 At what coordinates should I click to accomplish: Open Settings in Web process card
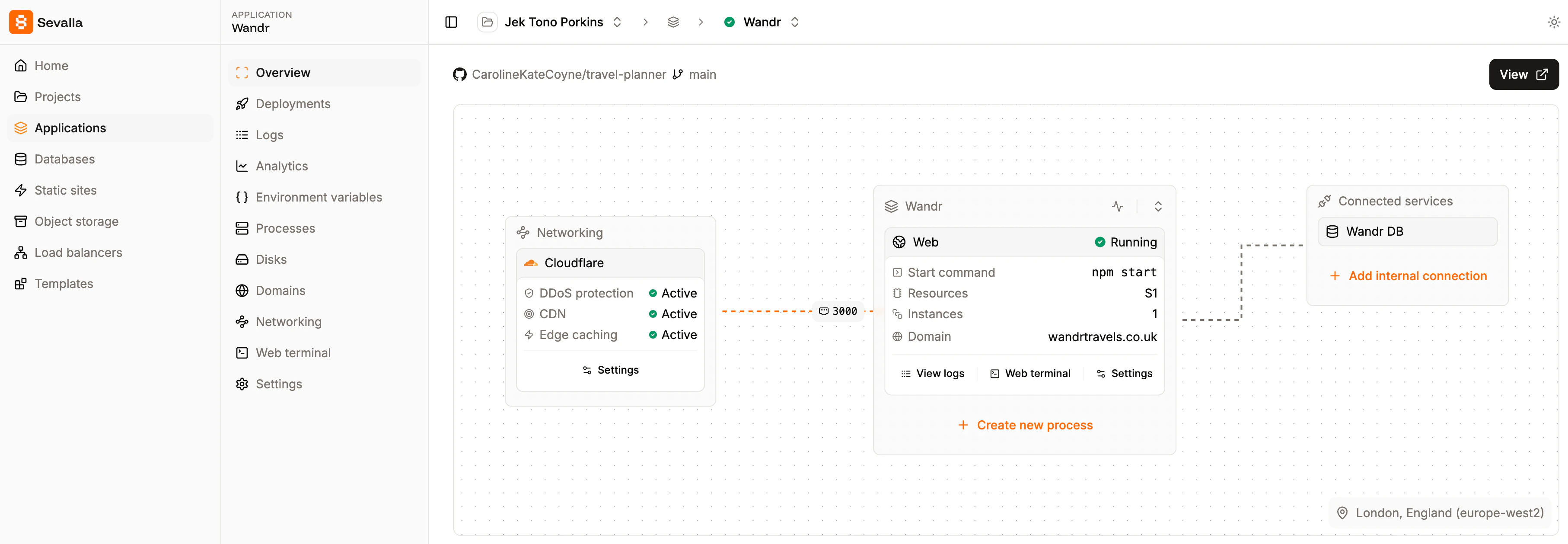[x=1124, y=374]
